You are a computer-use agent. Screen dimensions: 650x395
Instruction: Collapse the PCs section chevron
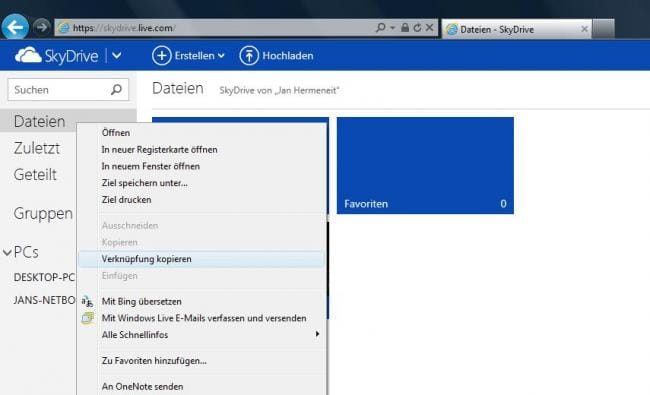[7, 252]
